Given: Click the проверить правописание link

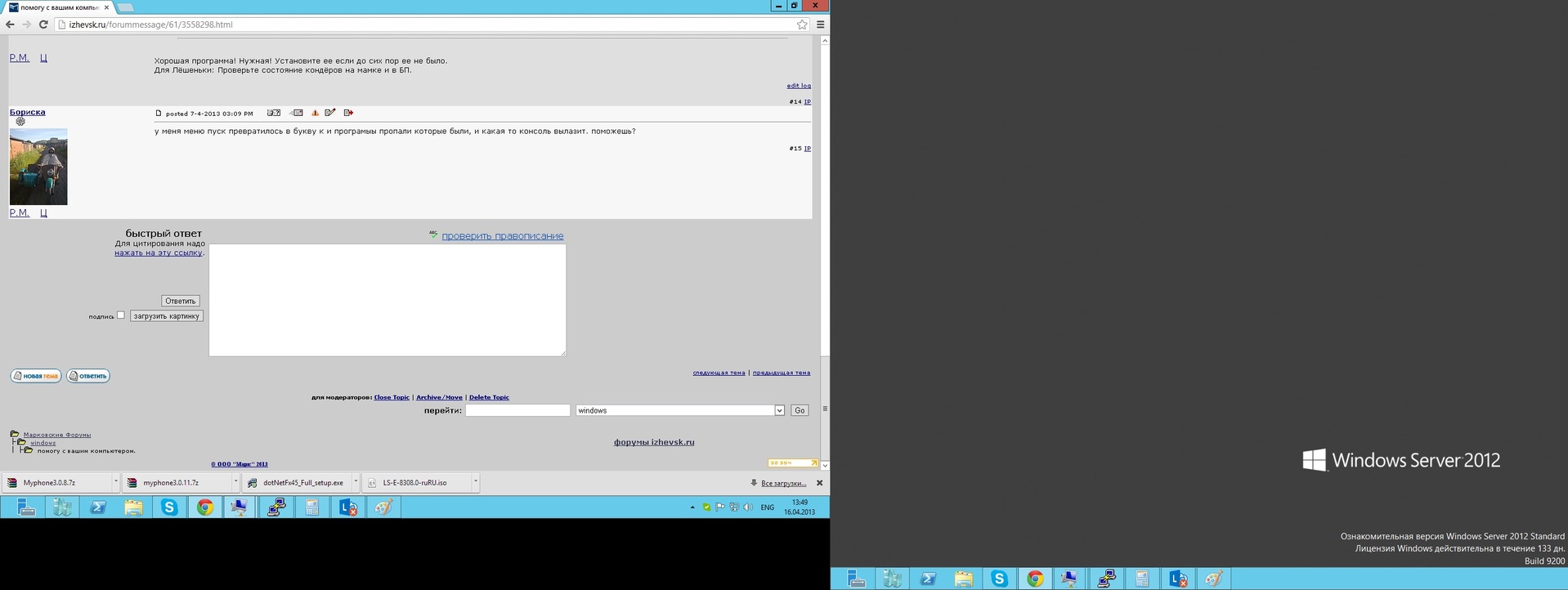Looking at the screenshot, I should coord(502,236).
